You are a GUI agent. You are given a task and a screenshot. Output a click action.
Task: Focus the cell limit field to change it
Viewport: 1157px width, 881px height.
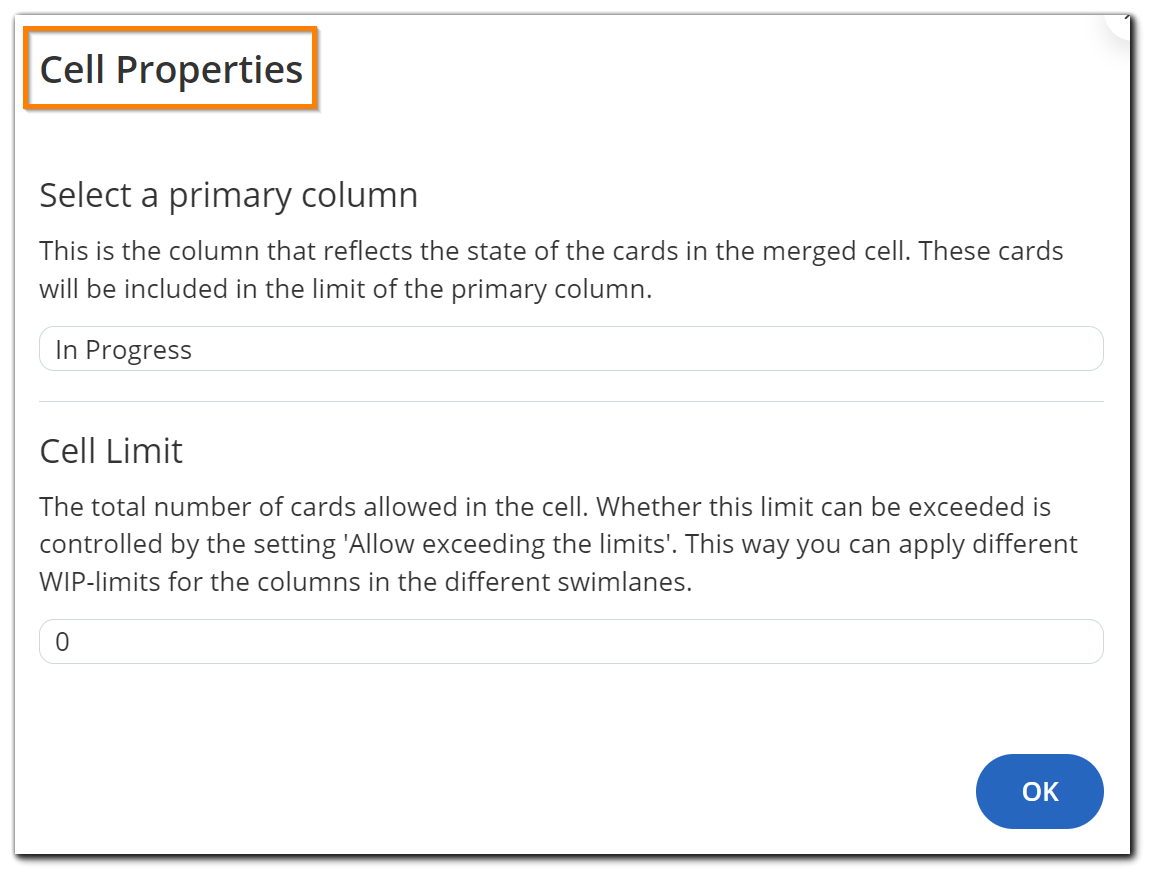[570, 641]
